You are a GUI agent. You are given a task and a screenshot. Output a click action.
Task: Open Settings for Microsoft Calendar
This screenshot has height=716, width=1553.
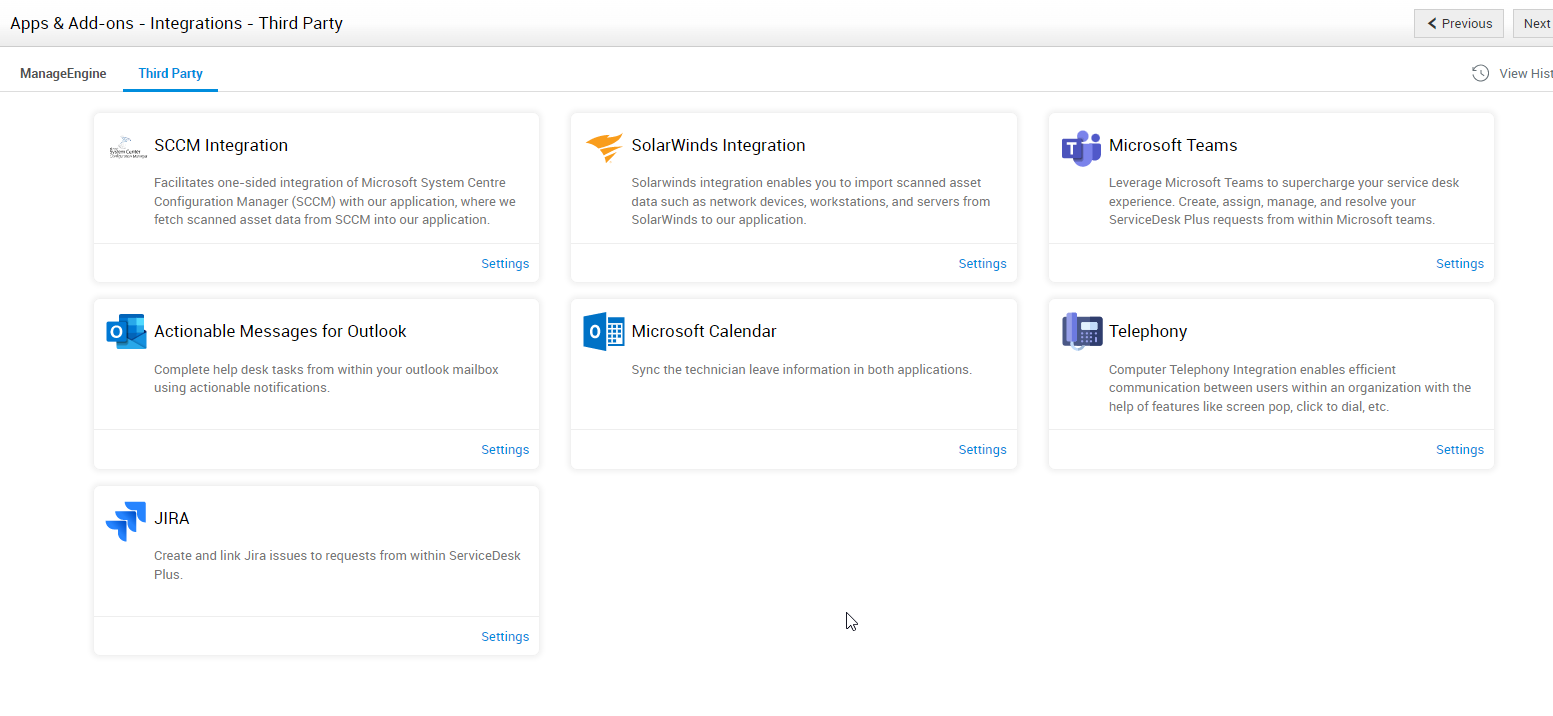click(982, 450)
